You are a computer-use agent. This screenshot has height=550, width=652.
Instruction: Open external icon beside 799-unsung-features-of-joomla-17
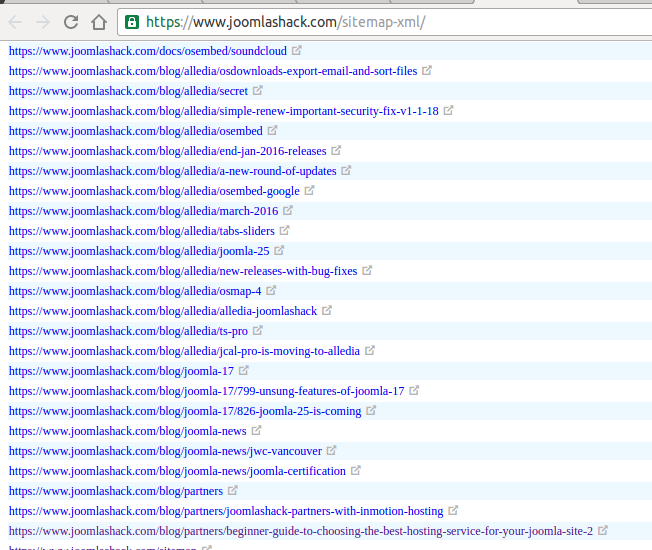pos(414,390)
